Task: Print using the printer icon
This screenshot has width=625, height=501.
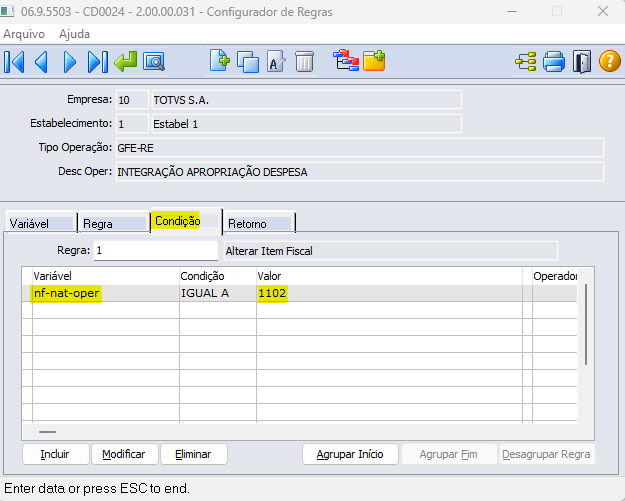Action: click(x=554, y=62)
